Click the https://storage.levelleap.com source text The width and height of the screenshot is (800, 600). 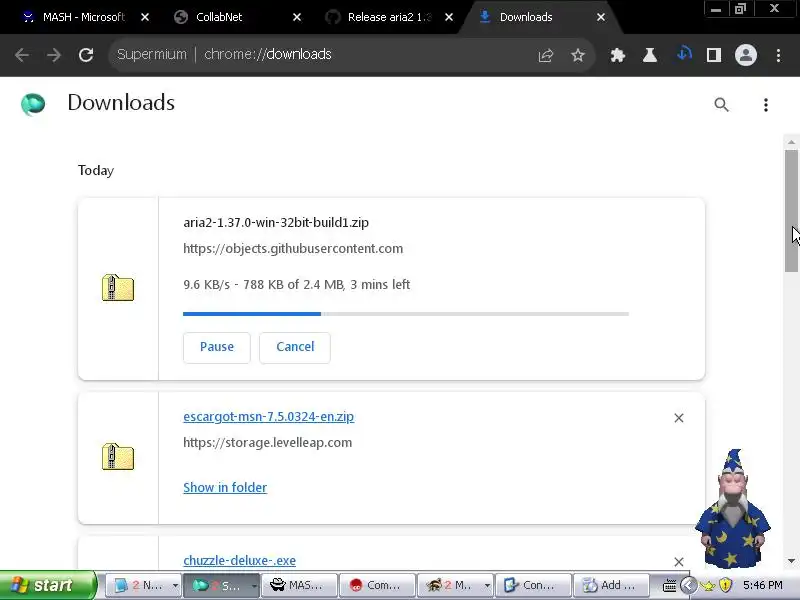267,442
